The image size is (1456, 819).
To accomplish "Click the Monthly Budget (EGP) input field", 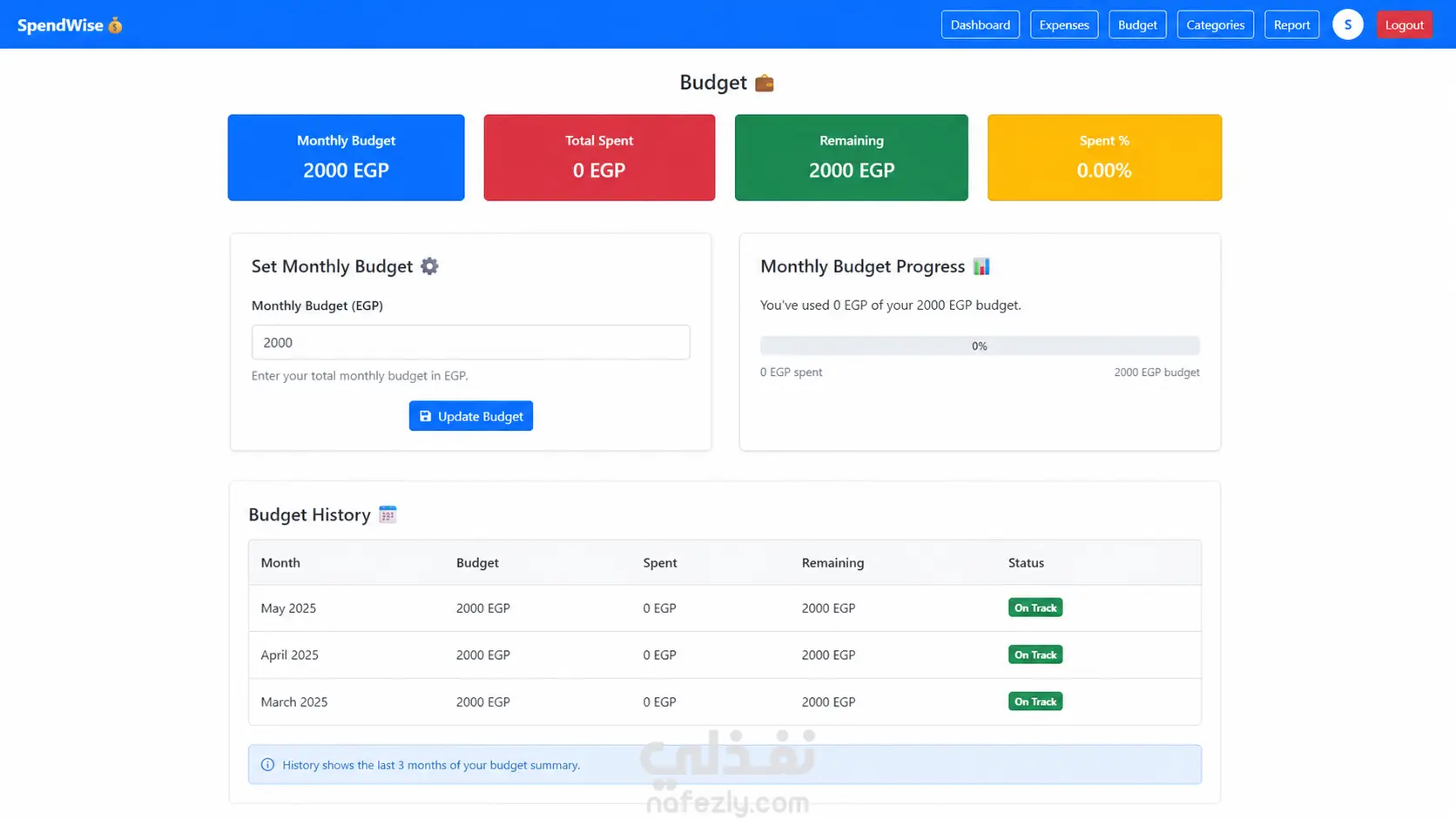I will click(470, 342).
